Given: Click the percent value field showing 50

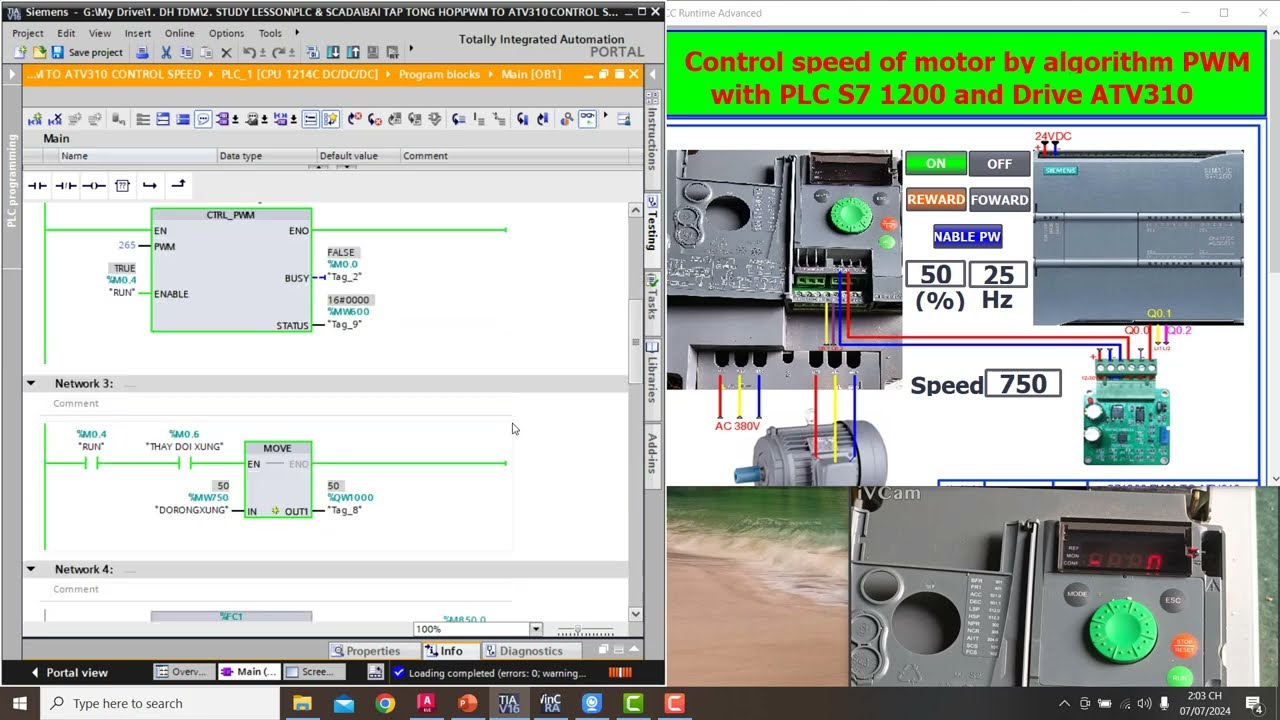Looking at the screenshot, I should 935,275.
